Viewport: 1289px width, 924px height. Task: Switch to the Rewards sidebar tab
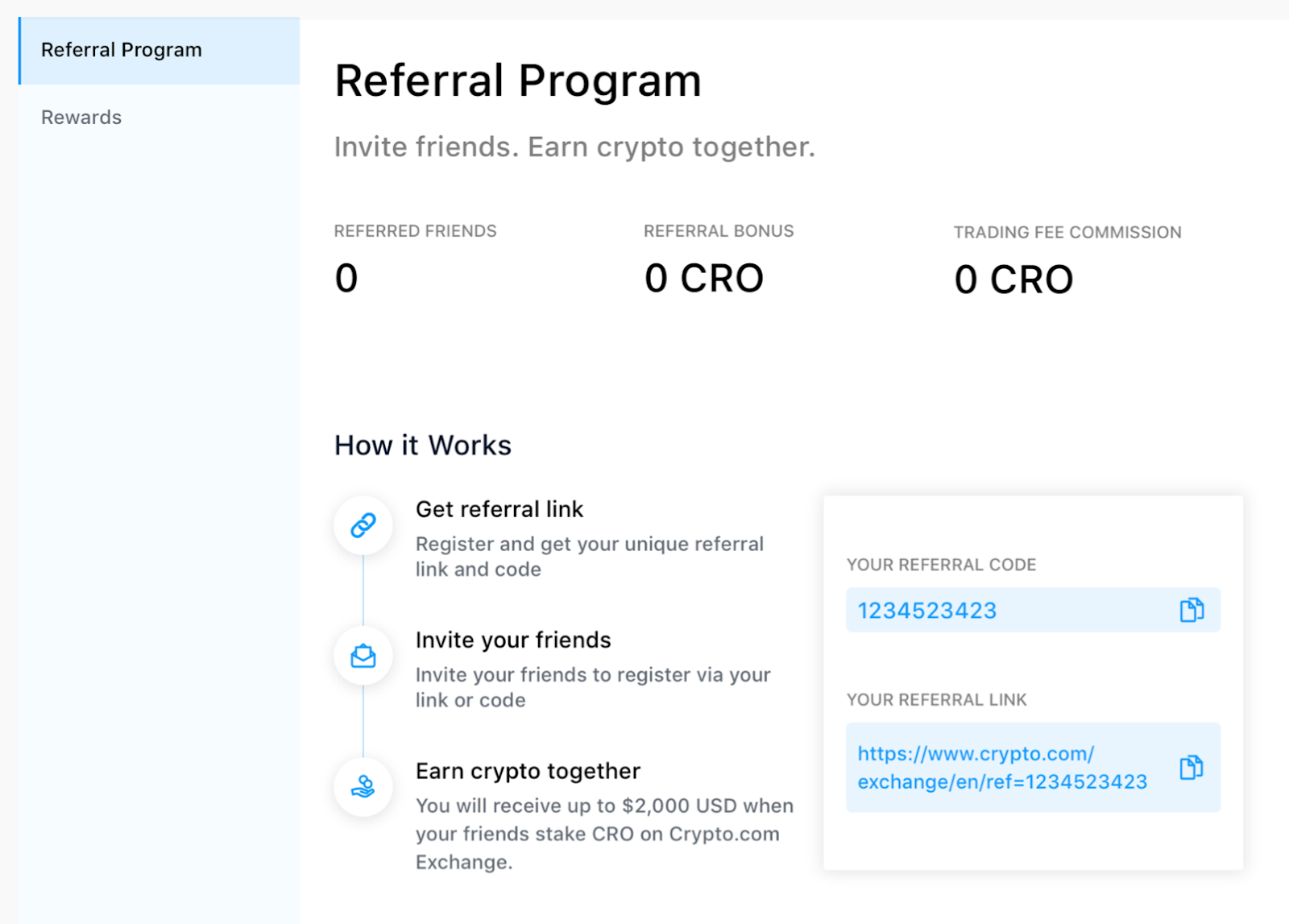81,118
